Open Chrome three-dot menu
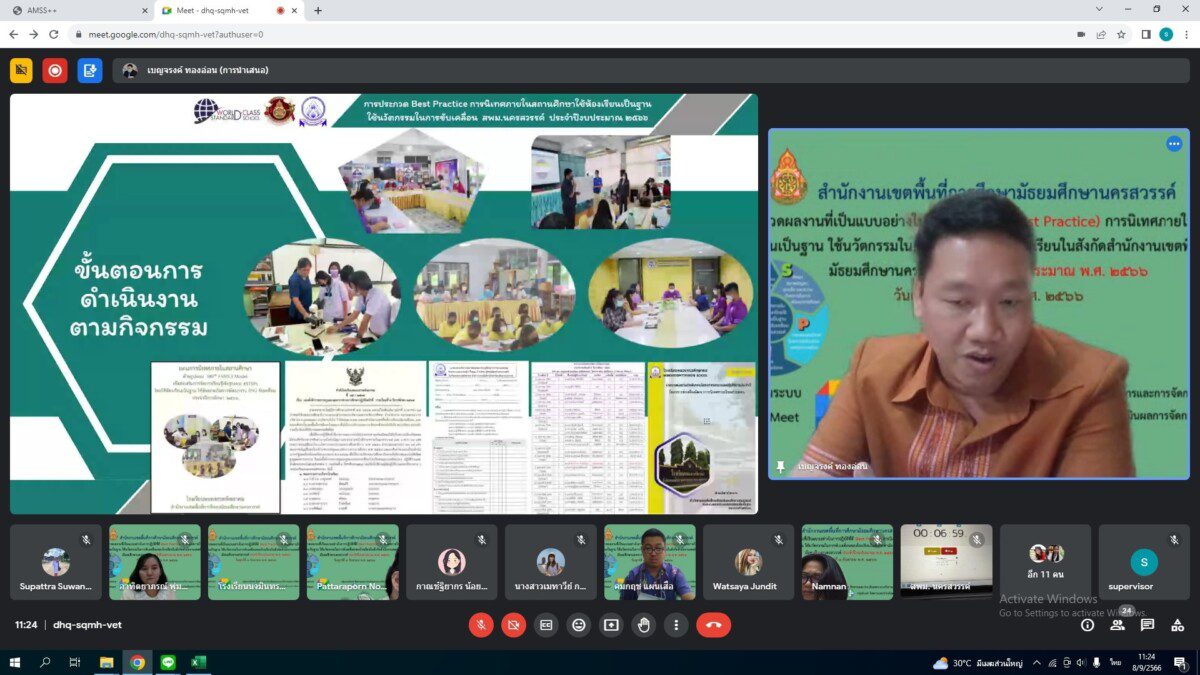Image resolution: width=1200 pixels, height=675 pixels. (x=1186, y=34)
